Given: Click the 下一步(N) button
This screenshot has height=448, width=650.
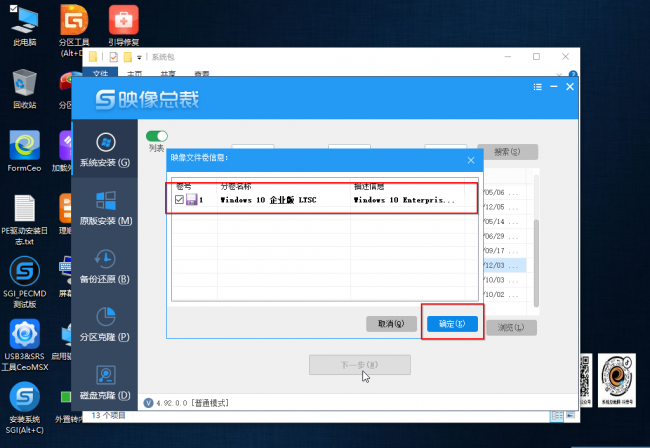Looking at the screenshot, I should (360, 365).
